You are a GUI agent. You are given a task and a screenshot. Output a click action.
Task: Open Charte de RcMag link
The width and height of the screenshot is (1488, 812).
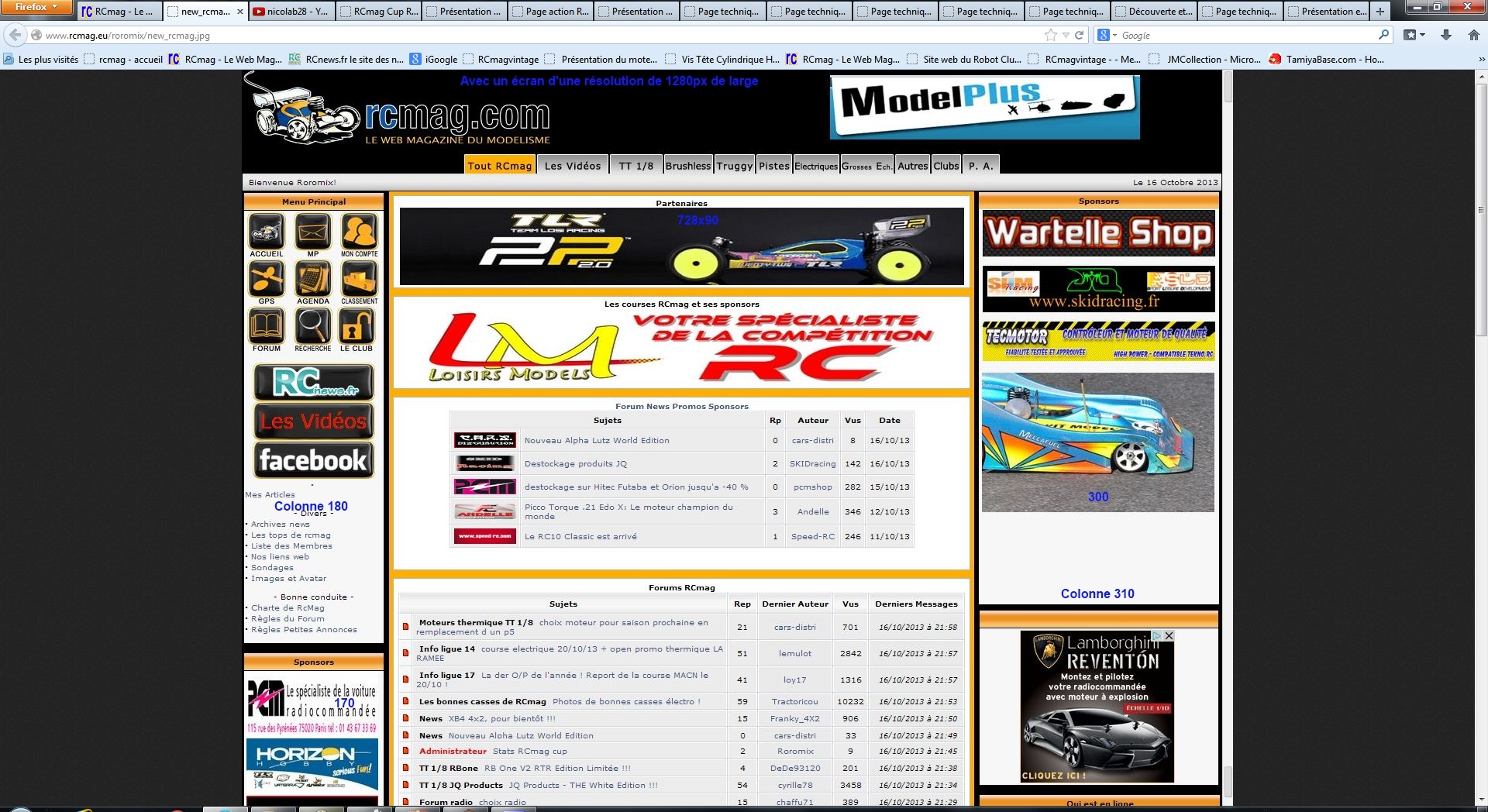pos(288,607)
